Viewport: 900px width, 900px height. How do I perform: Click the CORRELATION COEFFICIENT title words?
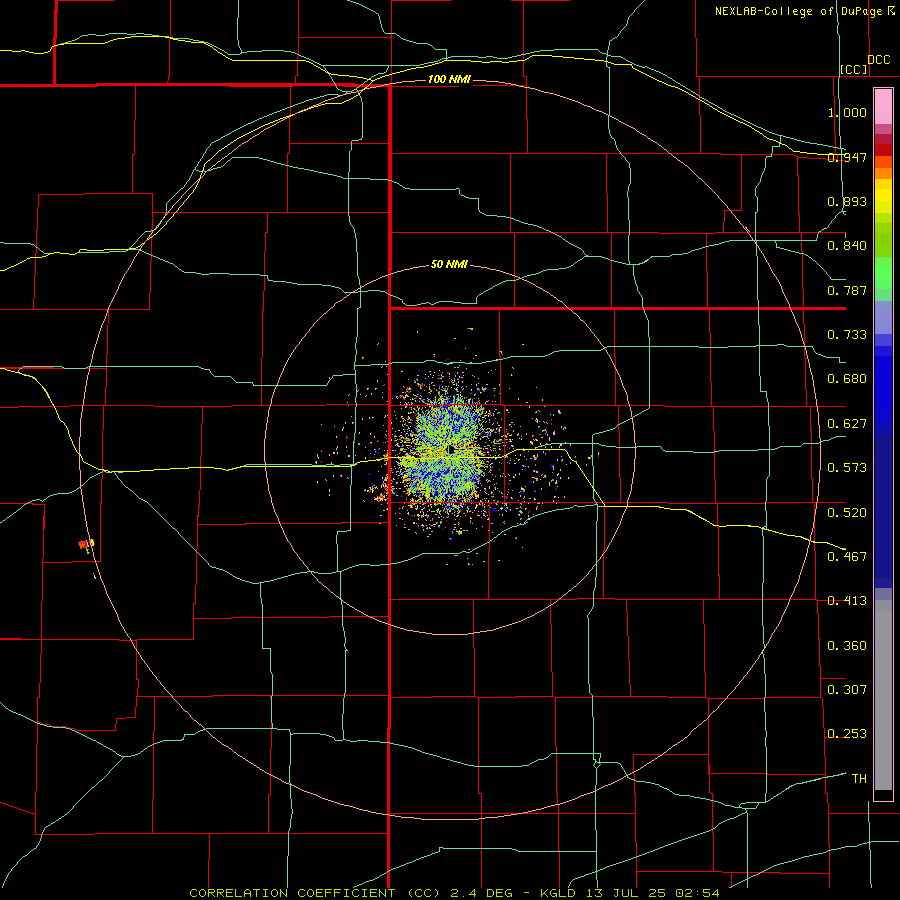pos(292,893)
